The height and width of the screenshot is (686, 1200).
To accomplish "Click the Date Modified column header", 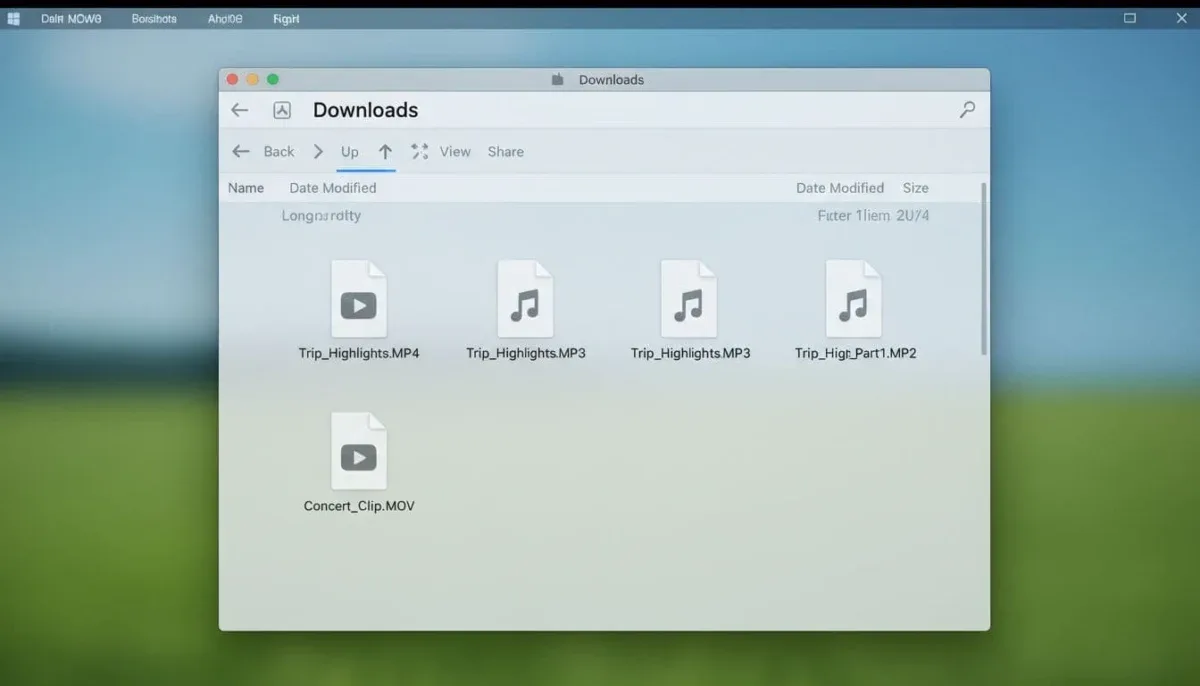I will coord(333,187).
